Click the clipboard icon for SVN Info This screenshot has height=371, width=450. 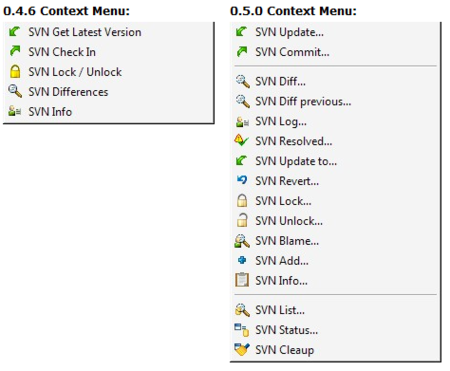tap(242, 280)
